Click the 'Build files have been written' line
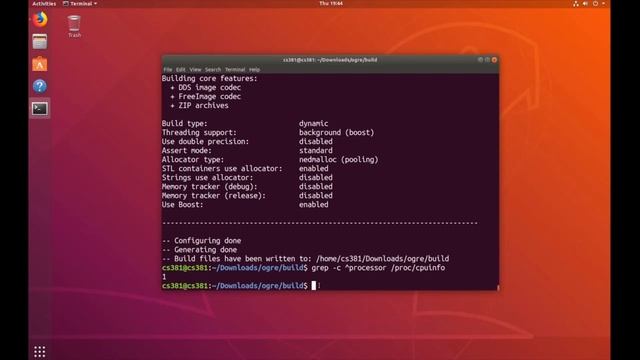Image resolution: width=640 pixels, height=360 pixels. pyautogui.click(x=305, y=258)
